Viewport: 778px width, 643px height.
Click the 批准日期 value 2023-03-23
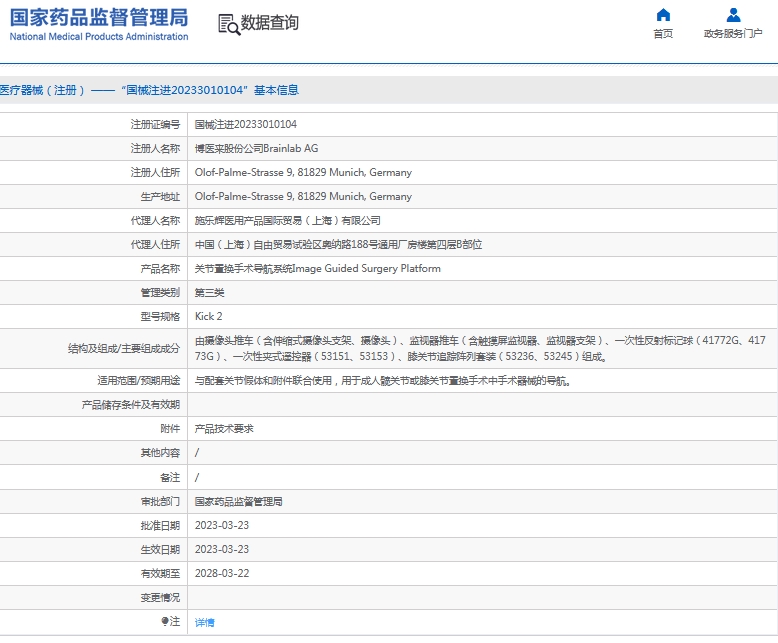coord(222,525)
